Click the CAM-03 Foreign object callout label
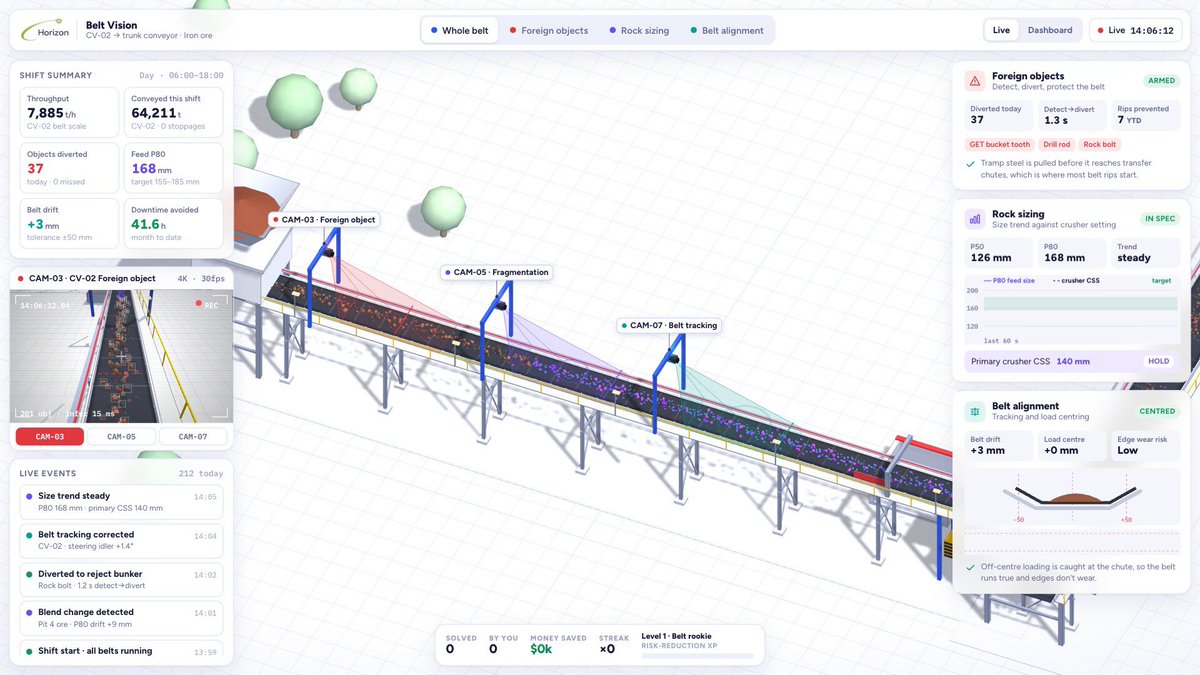This screenshot has width=1200, height=675. tap(323, 219)
